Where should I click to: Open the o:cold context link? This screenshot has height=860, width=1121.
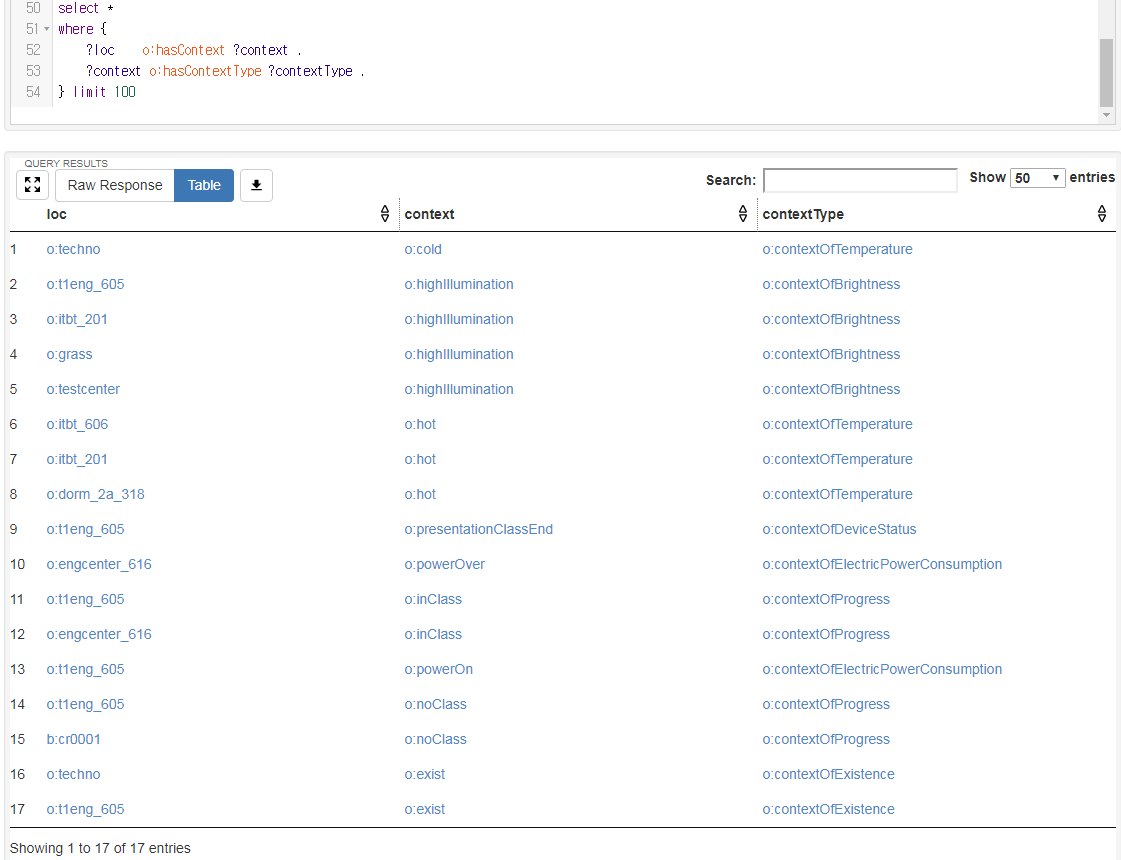pyautogui.click(x=423, y=249)
